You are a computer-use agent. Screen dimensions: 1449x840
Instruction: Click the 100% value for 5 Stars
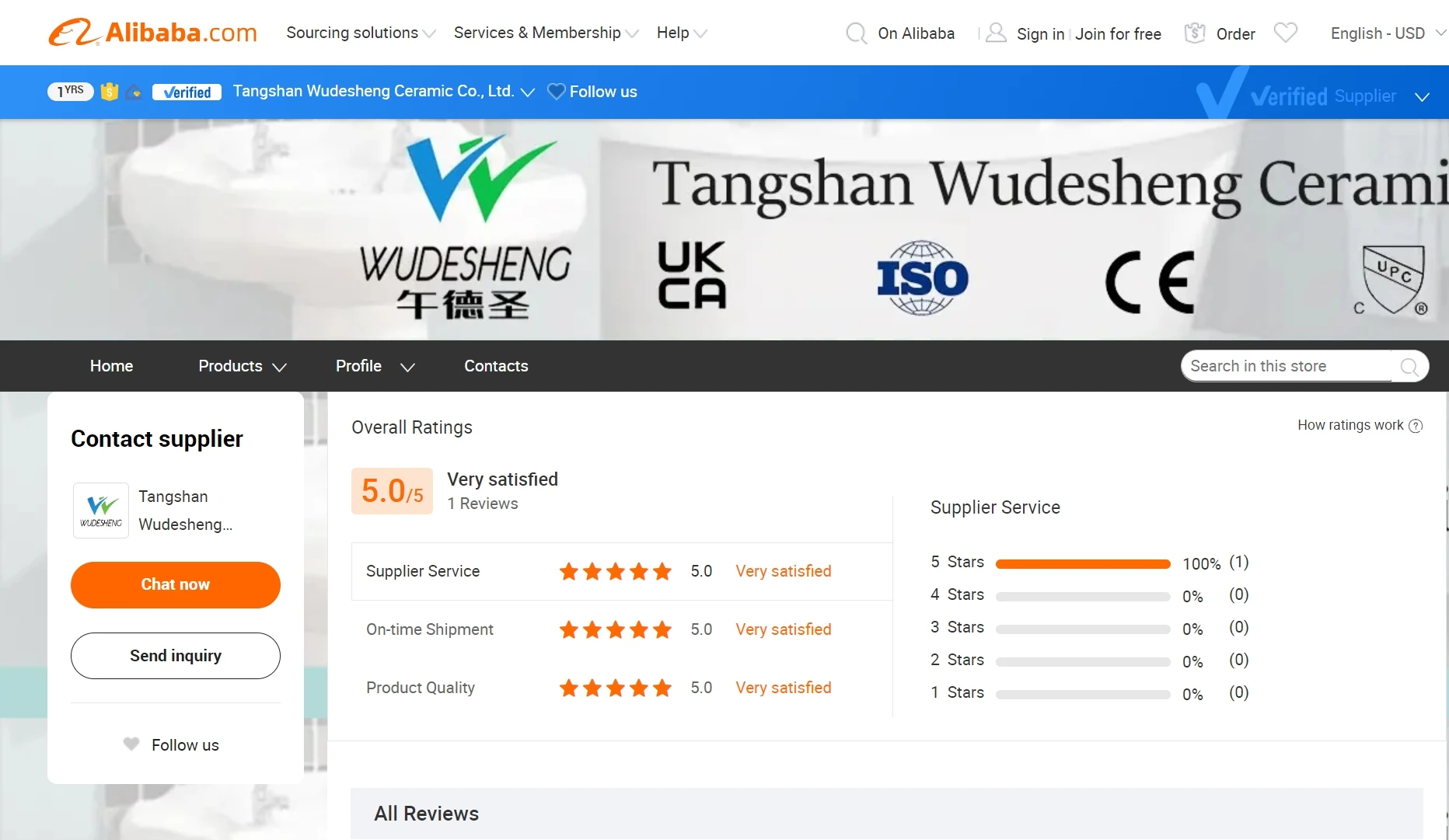point(1201,564)
